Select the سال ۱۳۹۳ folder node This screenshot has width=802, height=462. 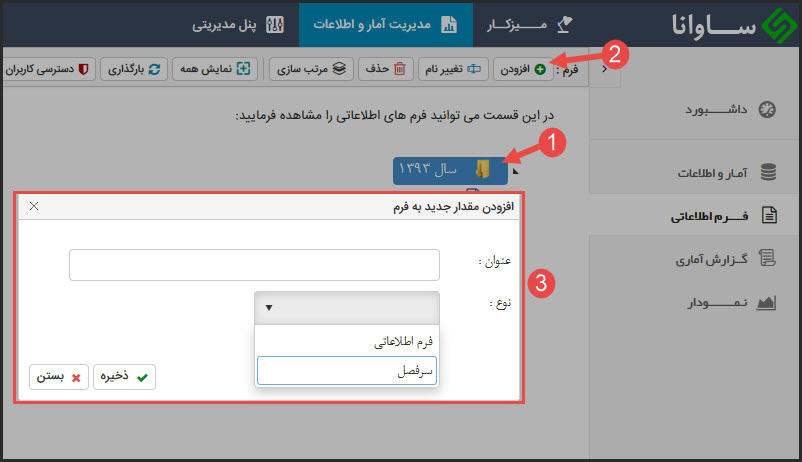click(450, 170)
